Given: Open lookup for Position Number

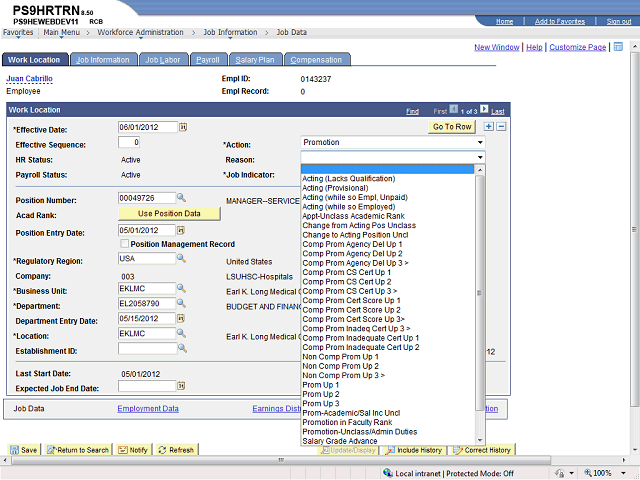Looking at the screenshot, I should [x=181, y=198].
